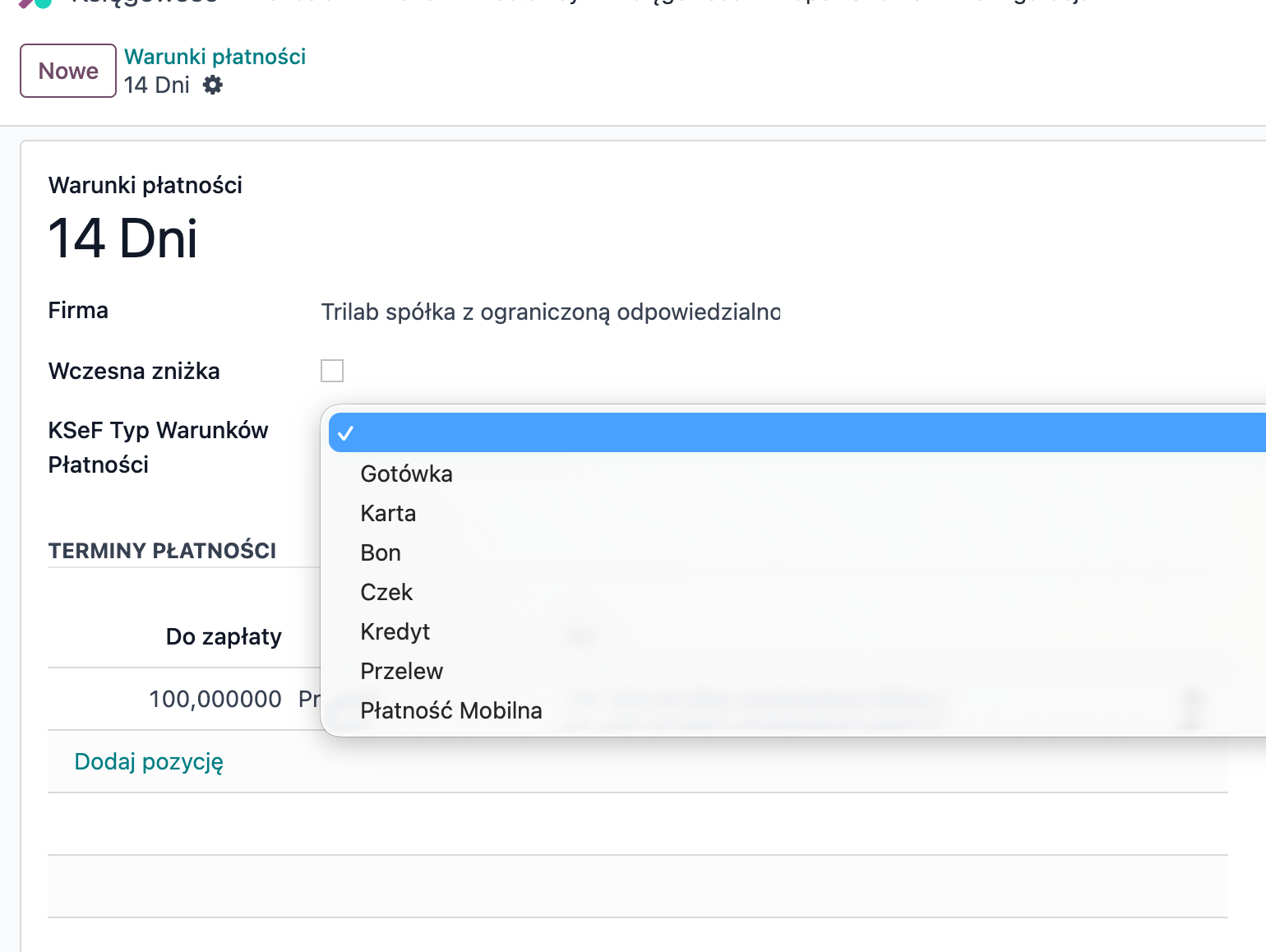Go back via Warunki płatności breadcrumb

tap(215, 57)
